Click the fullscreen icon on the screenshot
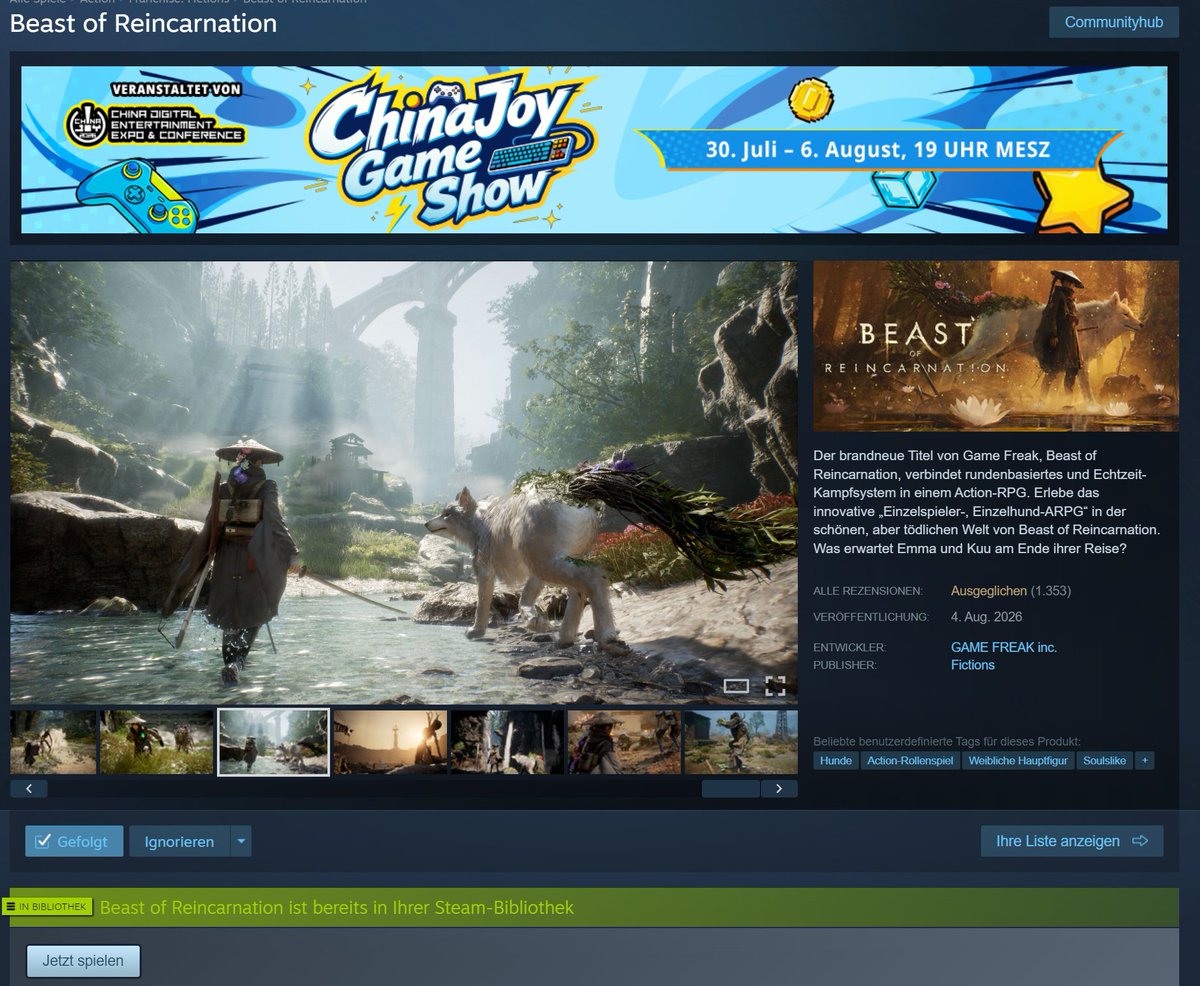The image size is (1200, 986). [775, 686]
